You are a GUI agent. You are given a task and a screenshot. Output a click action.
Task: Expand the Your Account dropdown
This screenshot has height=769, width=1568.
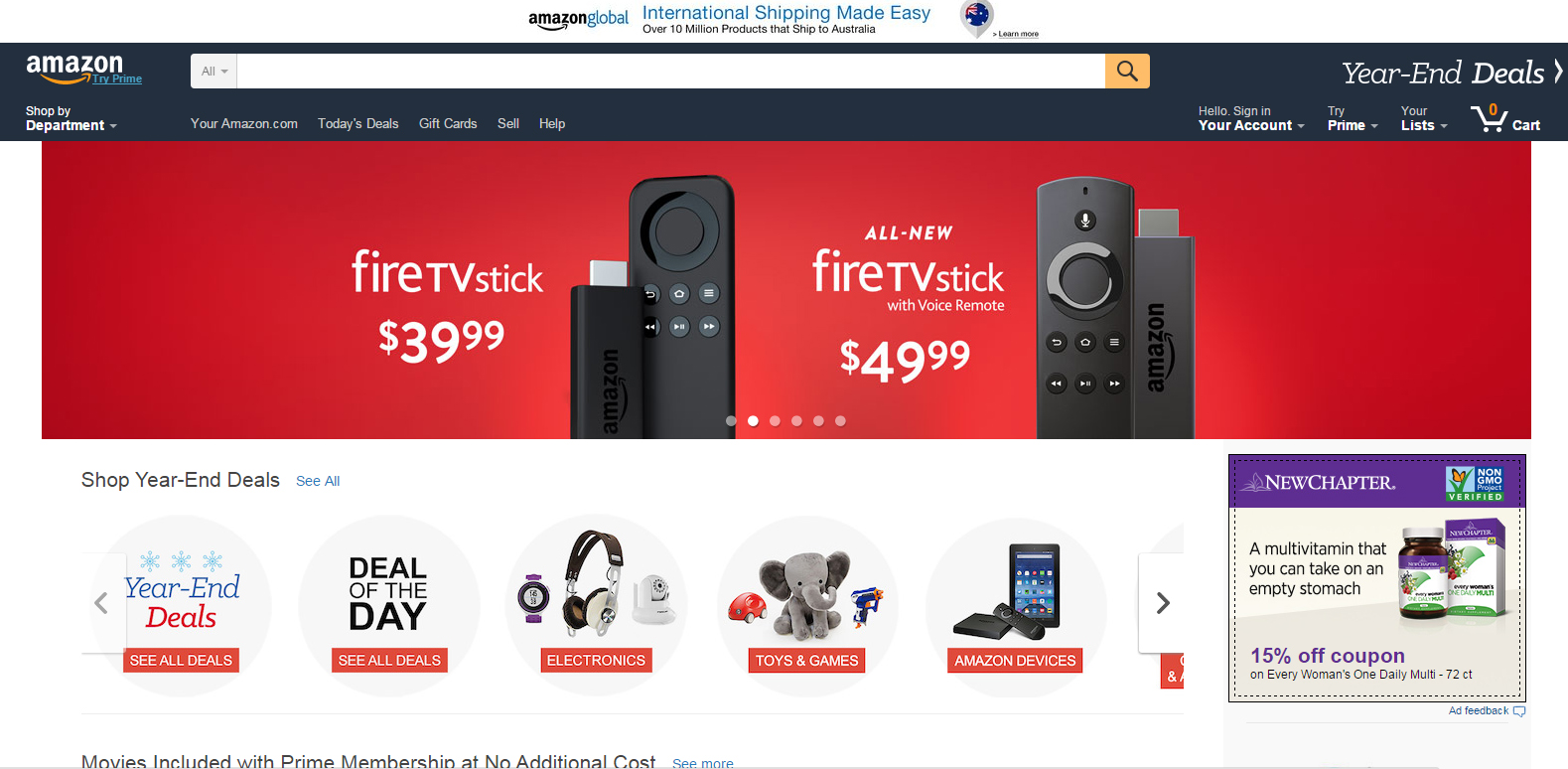pos(1251,118)
